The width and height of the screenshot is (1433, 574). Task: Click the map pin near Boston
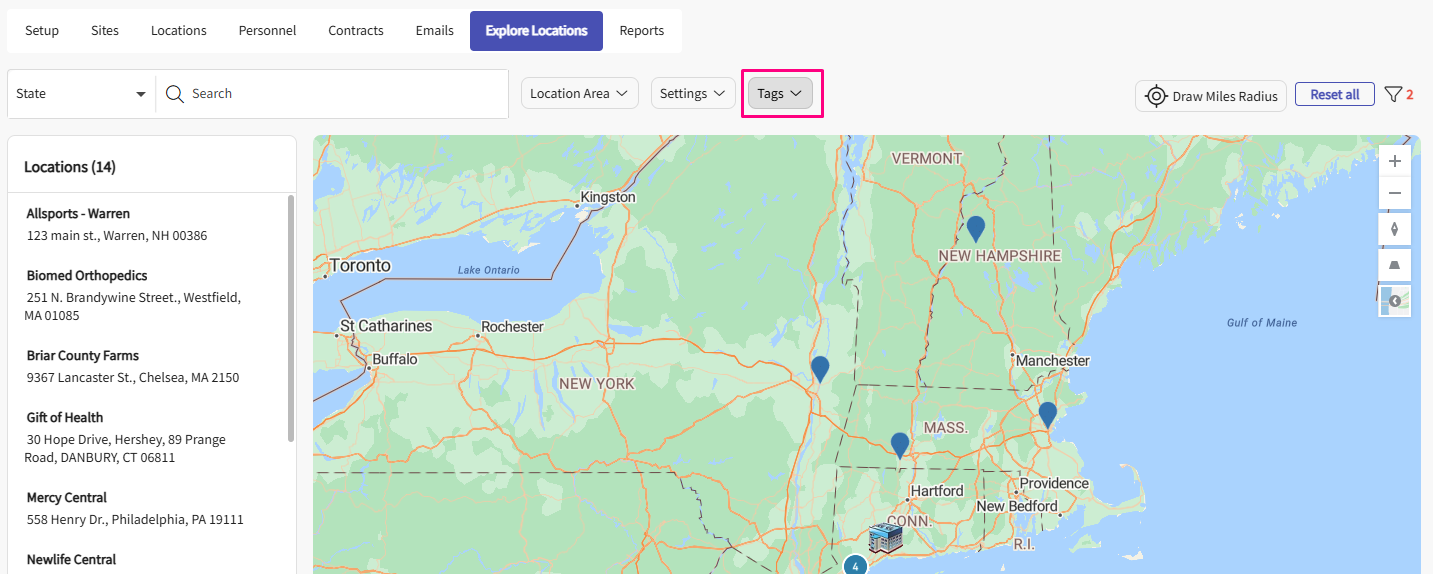click(x=1047, y=413)
